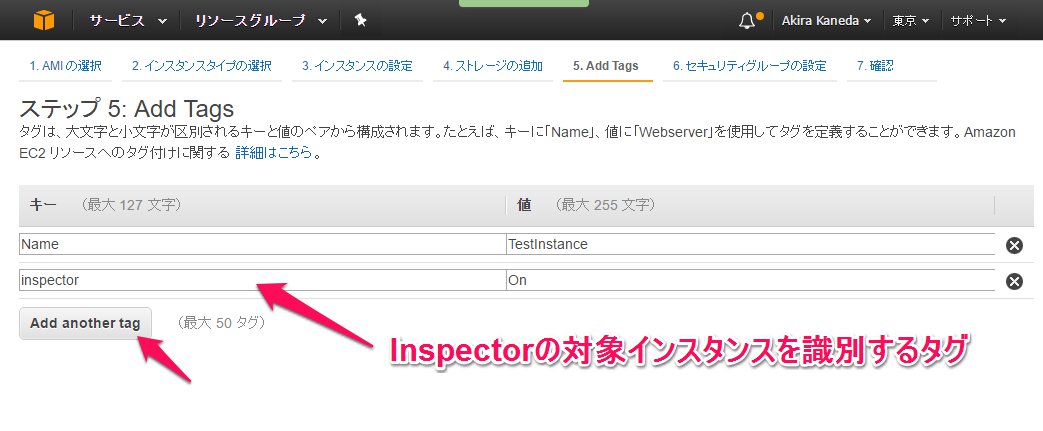Viewport: 1043px width, 431px height.
Task: Open the 3. インスタンスの設定 tab
Action: [x=357, y=66]
